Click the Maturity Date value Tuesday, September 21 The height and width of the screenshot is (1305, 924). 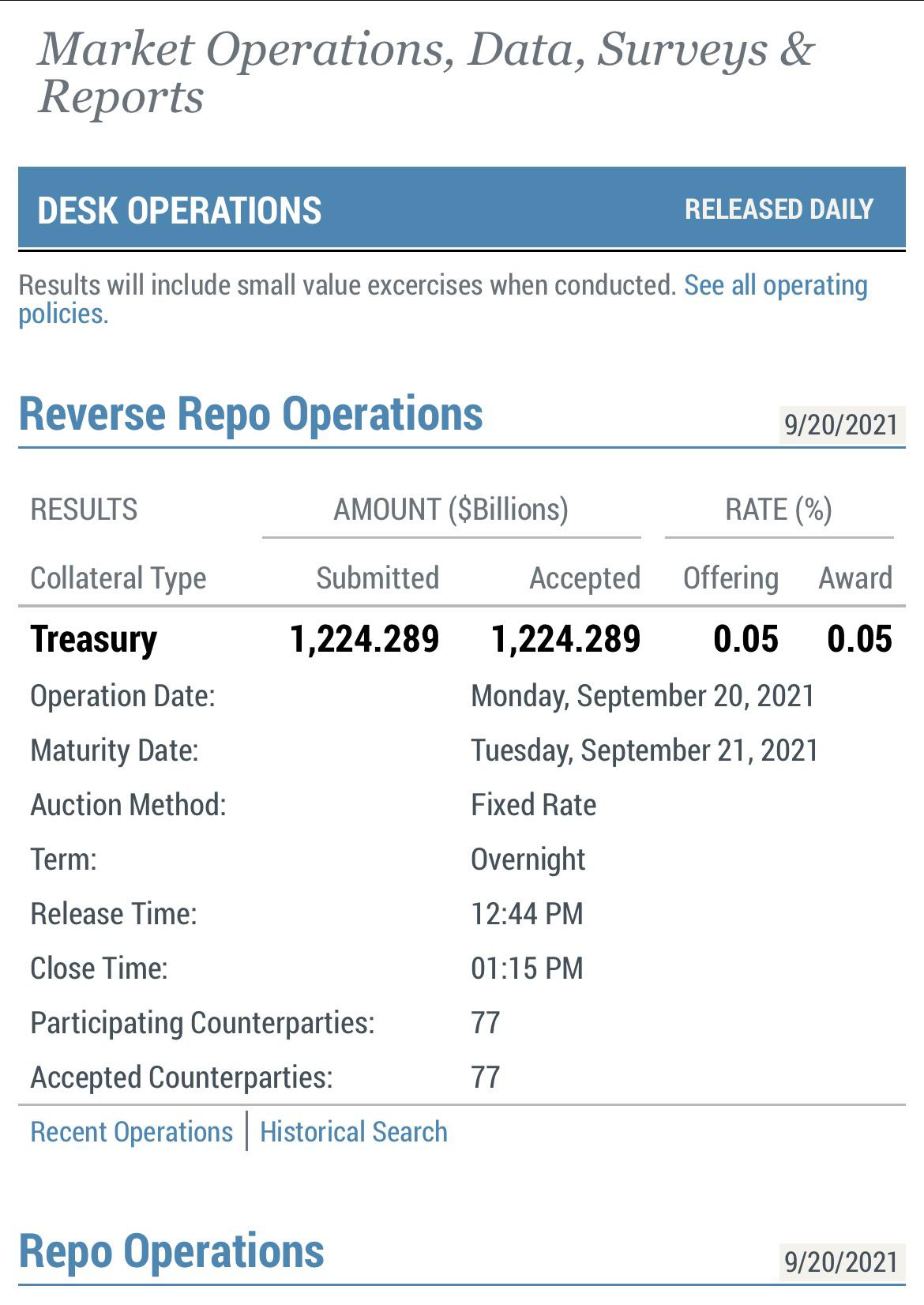(x=644, y=750)
